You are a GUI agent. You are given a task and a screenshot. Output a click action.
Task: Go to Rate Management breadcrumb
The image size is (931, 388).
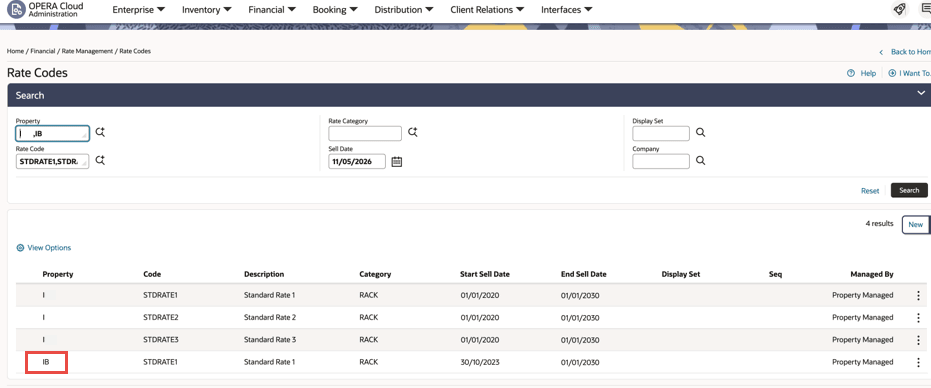click(87, 51)
